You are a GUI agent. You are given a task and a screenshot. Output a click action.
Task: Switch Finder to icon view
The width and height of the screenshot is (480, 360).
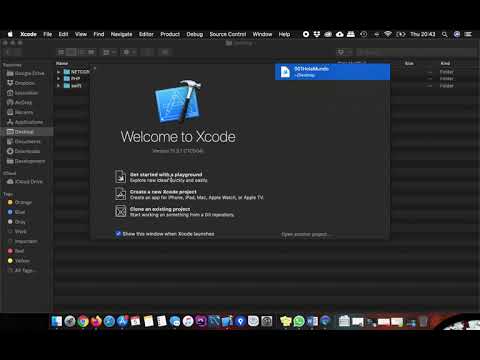pyautogui.click(x=61, y=52)
